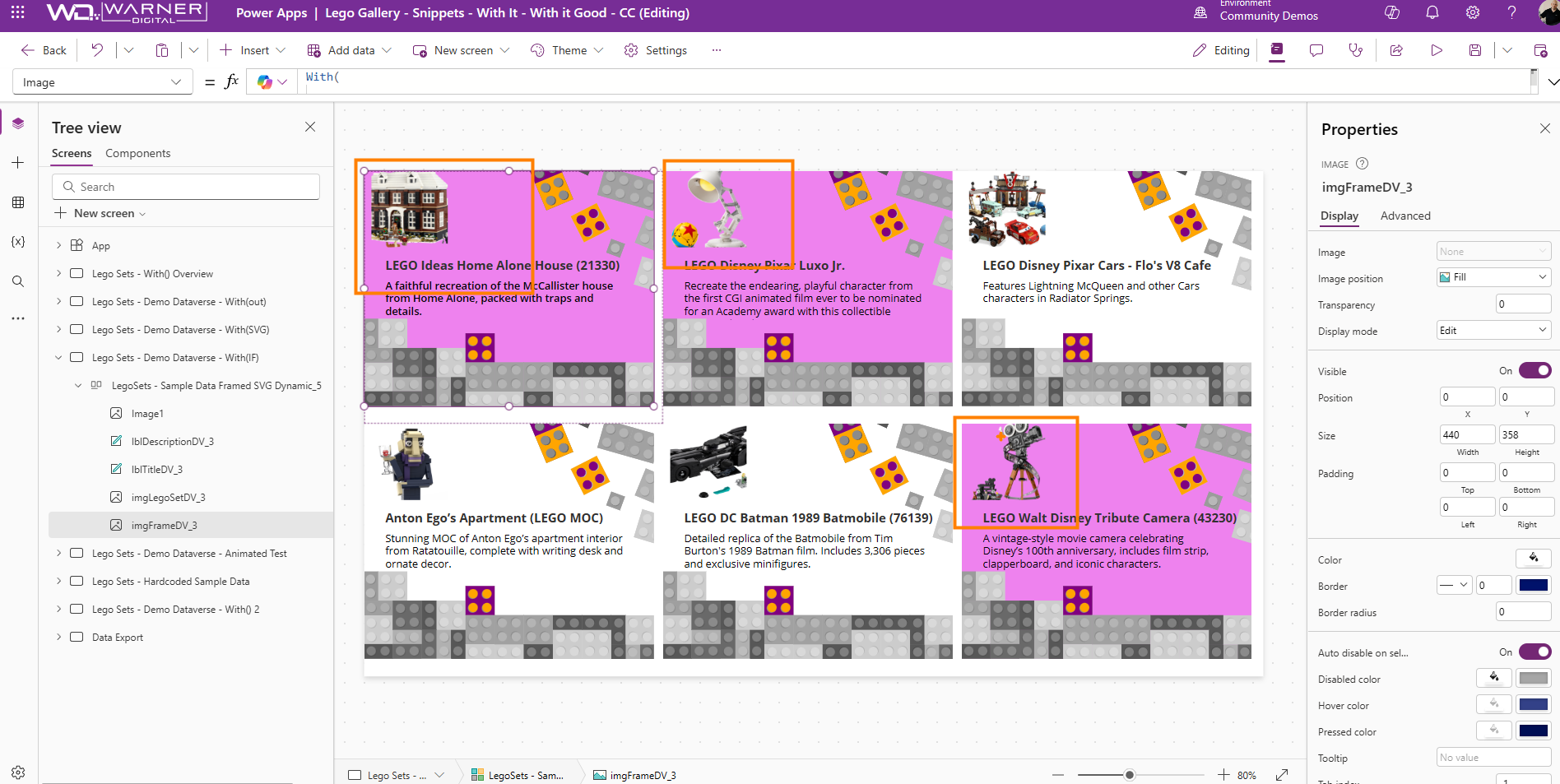
Task: Toggle the Visible switch
Action: click(1535, 371)
